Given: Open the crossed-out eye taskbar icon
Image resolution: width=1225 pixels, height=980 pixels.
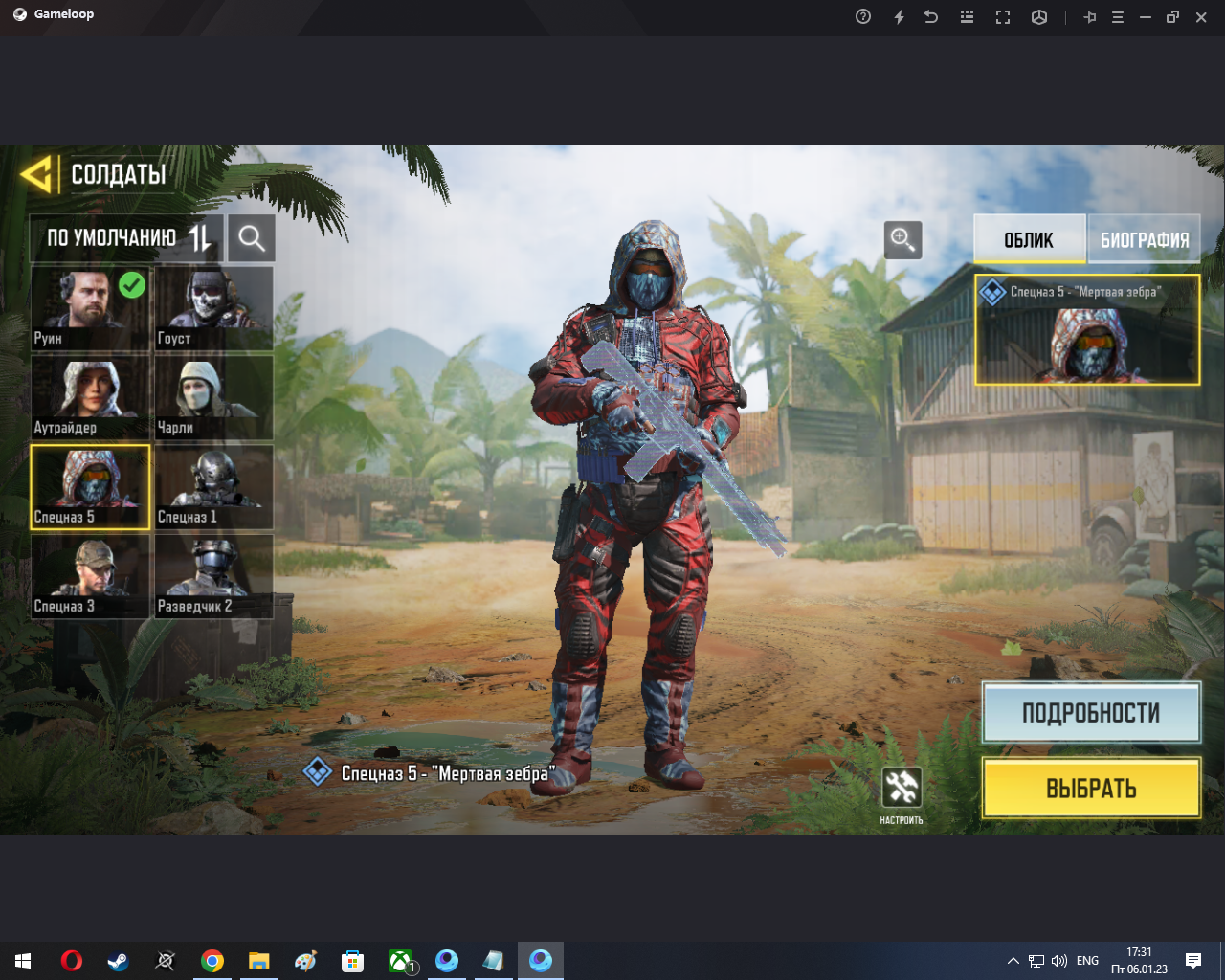Looking at the screenshot, I should [x=165, y=961].
